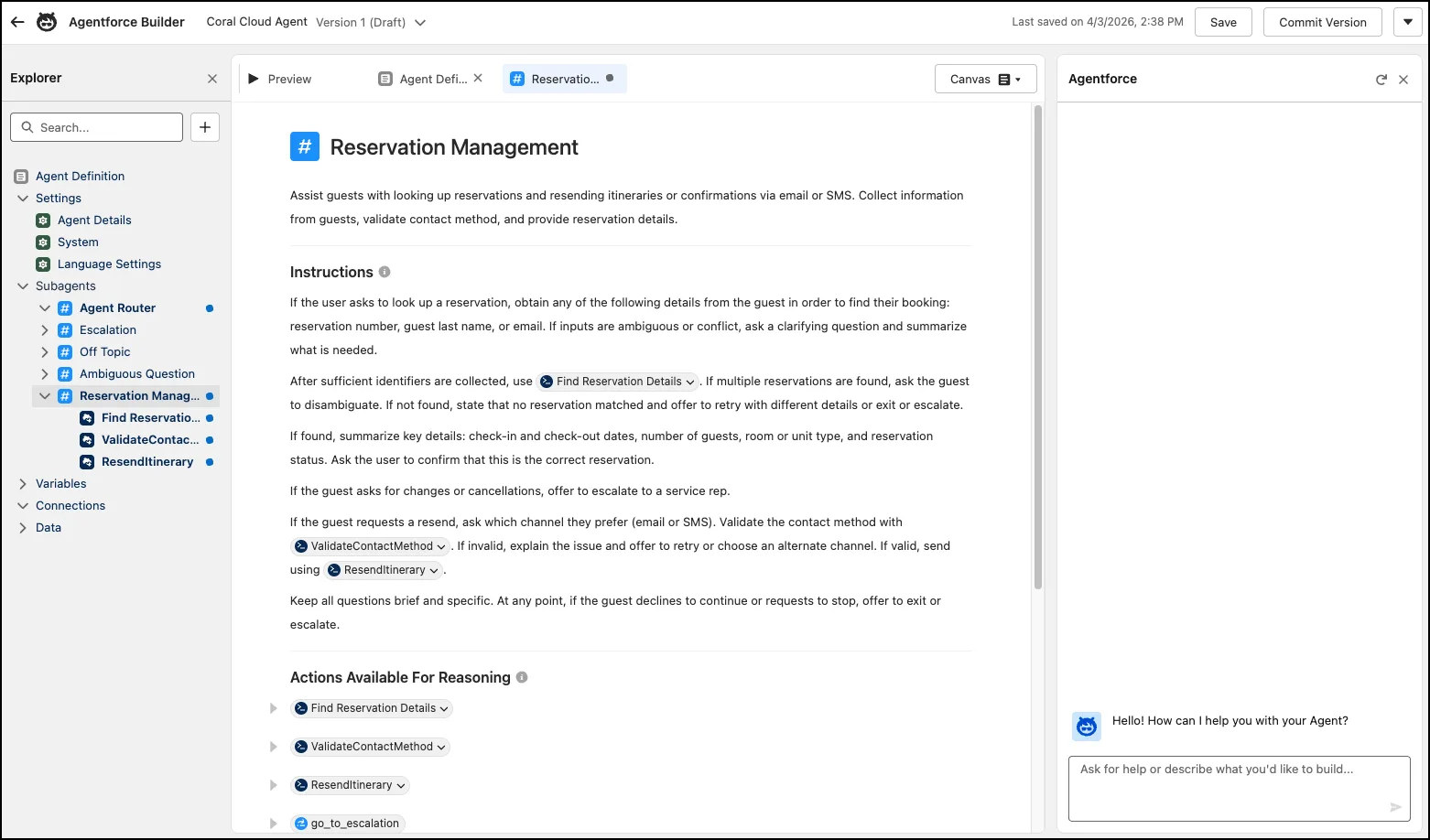Click Find Reservation Details chip in instructions
The height and width of the screenshot is (840, 1430).
618,382
